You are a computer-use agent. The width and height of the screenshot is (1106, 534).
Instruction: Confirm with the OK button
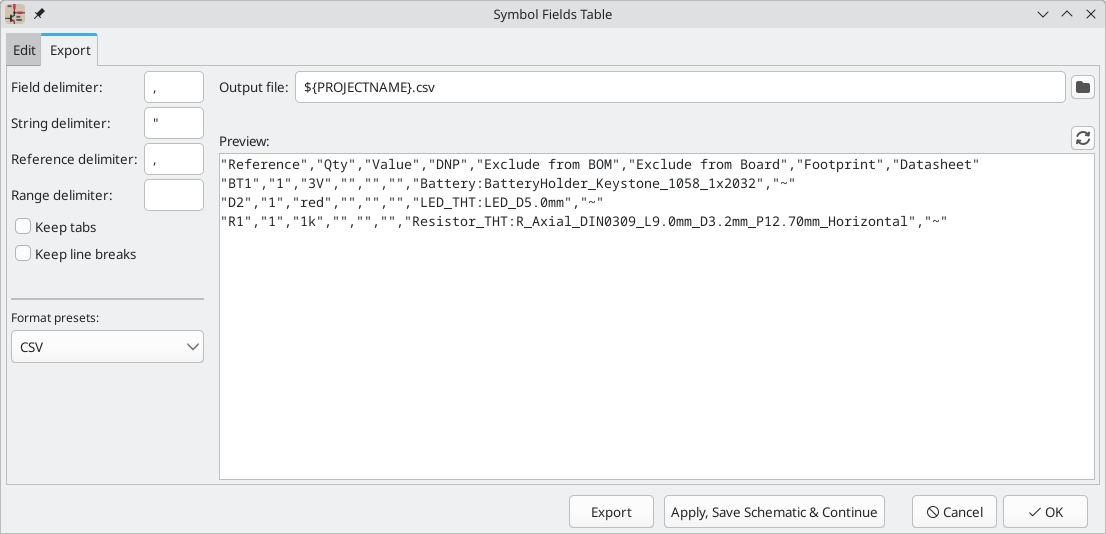[1045, 512]
